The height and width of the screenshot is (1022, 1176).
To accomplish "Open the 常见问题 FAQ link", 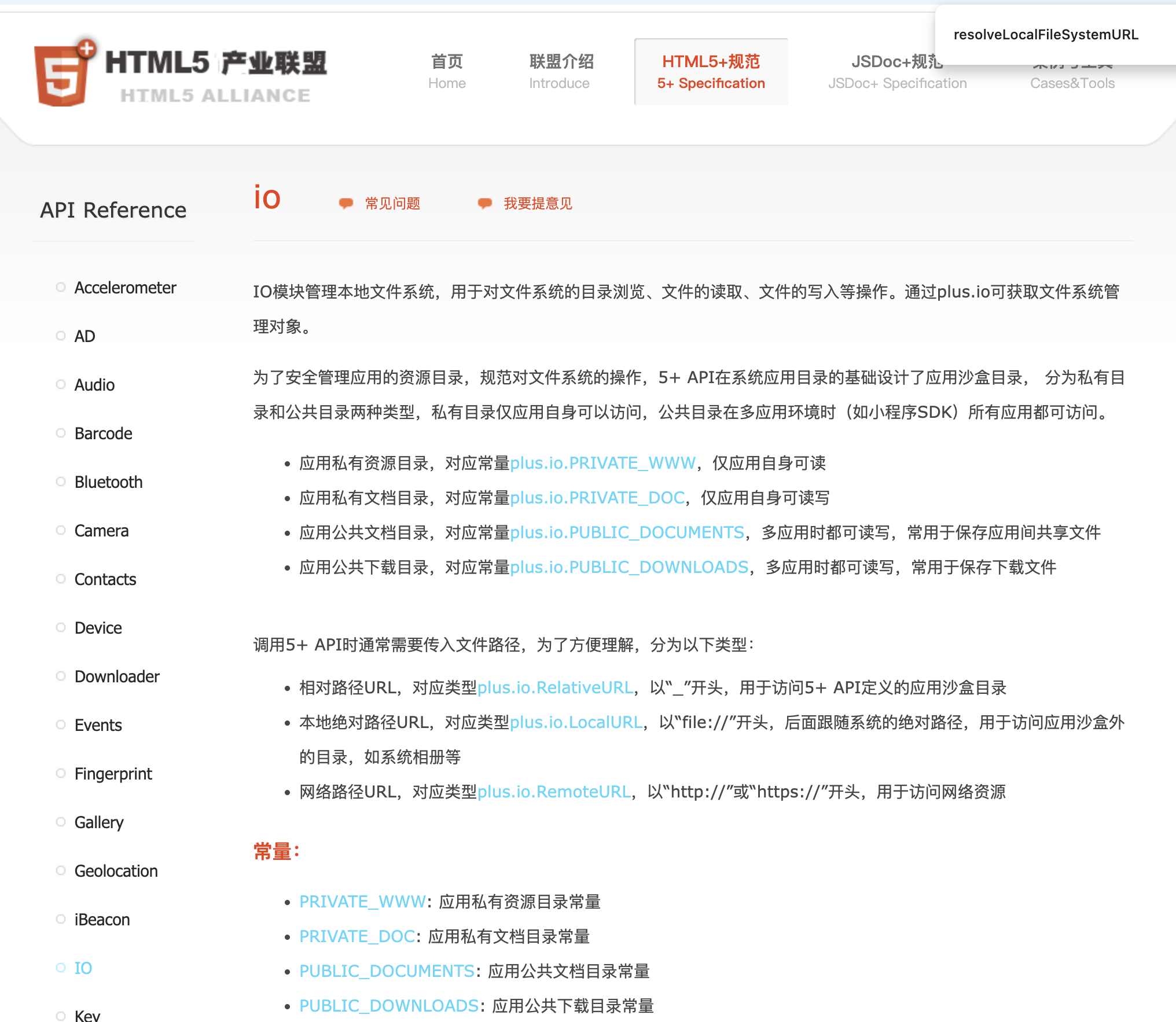I will click(x=392, y=203).
